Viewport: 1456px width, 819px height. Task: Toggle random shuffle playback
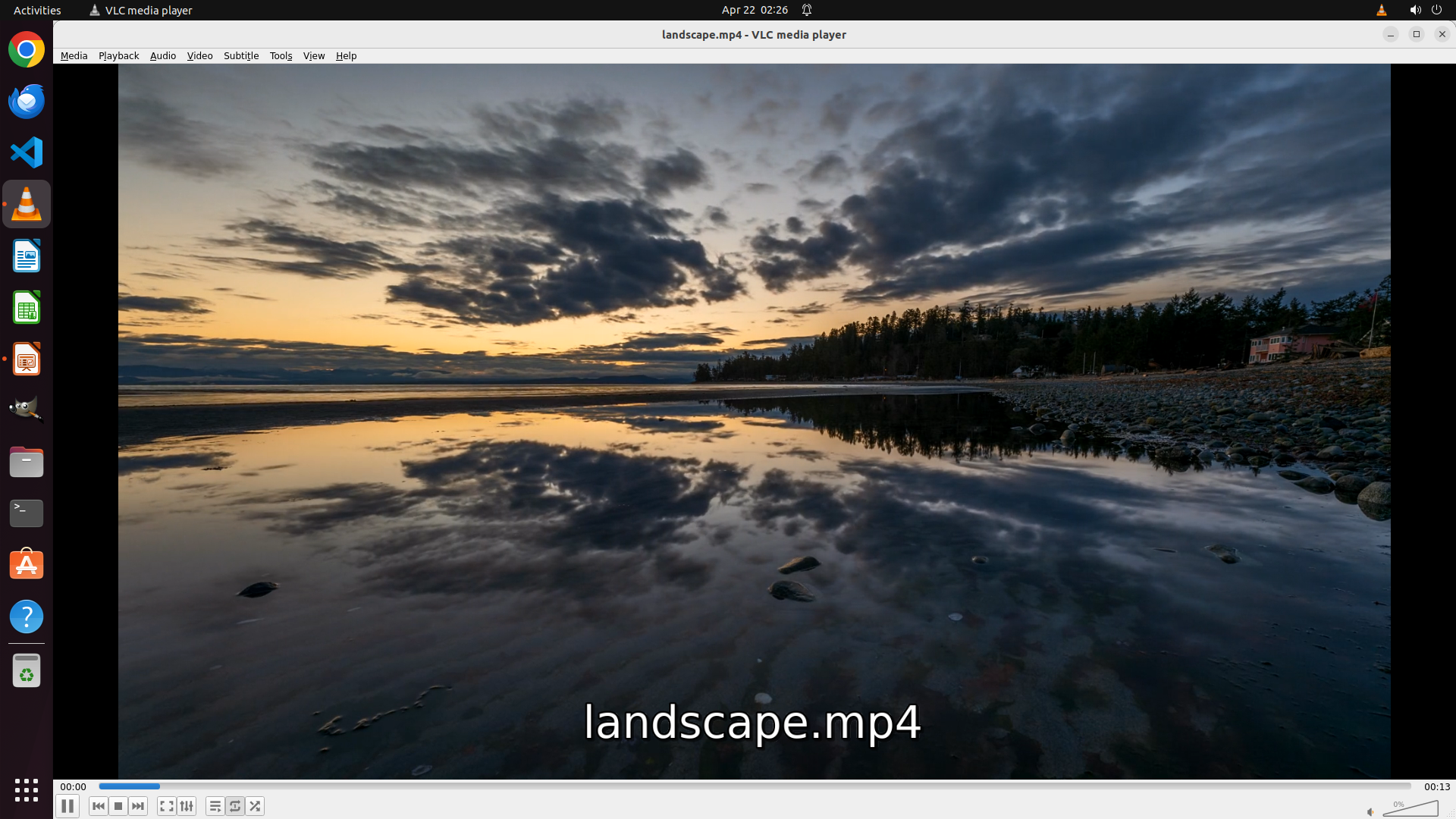click(255, 806)
